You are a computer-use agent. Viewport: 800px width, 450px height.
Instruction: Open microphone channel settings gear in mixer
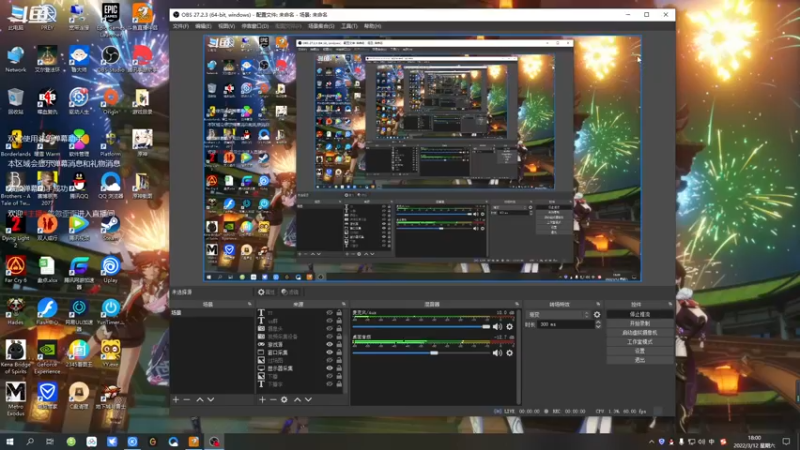click(509, 327)
